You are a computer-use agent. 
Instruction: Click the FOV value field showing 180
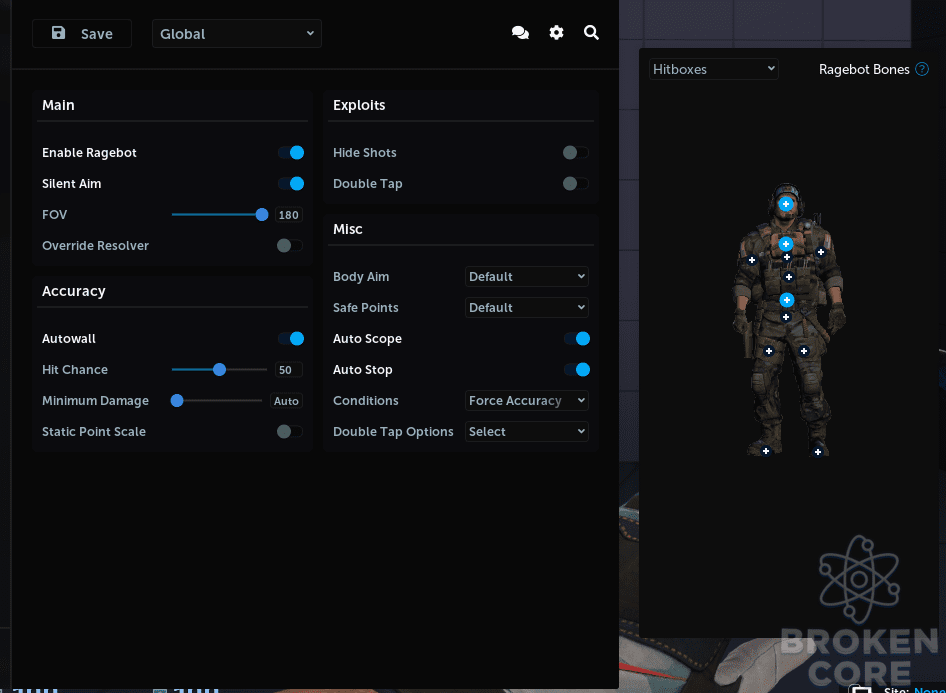pos(288,215)
